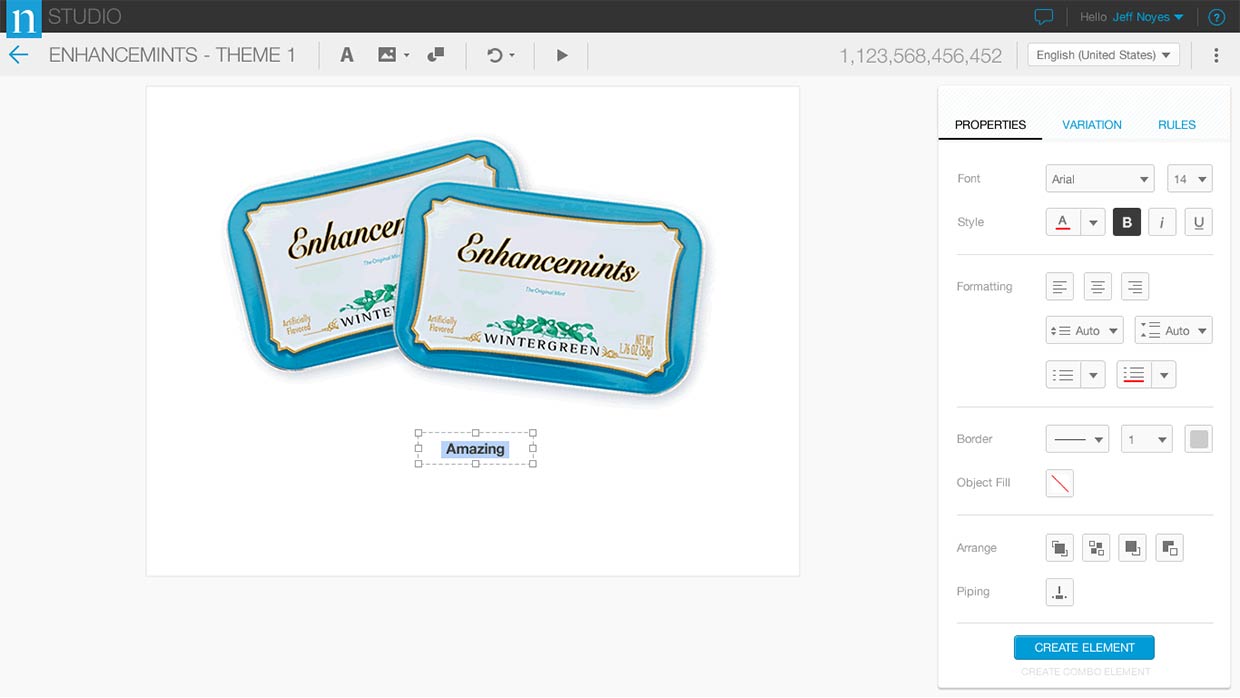Switch to the Variation tab
Screen dimensions: 1240x698
tap(1092, 125)
